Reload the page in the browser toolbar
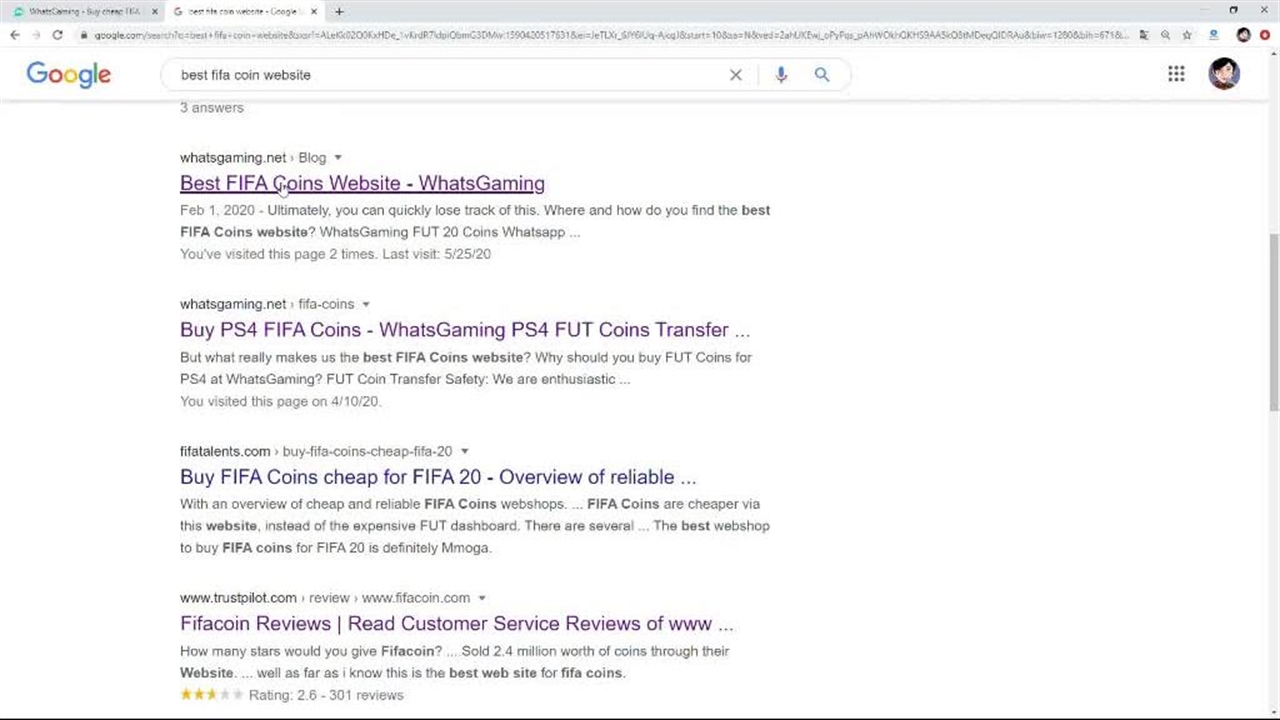Image resolution: width=1280 pixels, height=720 pixels. pyautogui.click(x=58, y=35)
